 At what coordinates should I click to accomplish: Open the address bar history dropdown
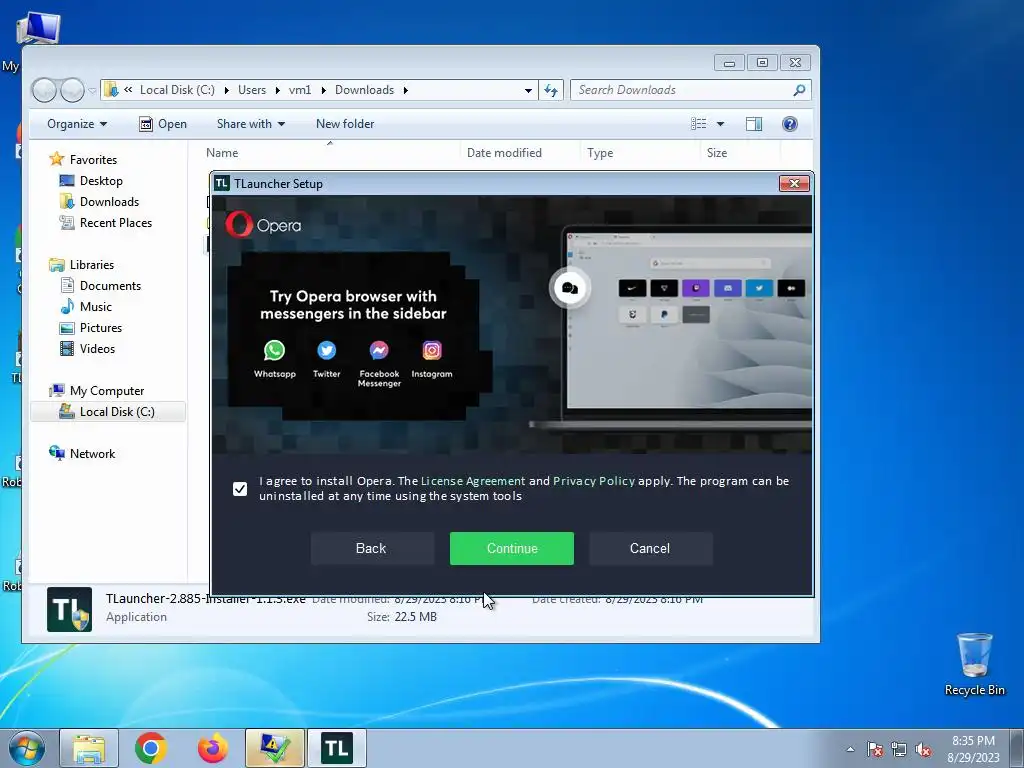pos(528,90)
